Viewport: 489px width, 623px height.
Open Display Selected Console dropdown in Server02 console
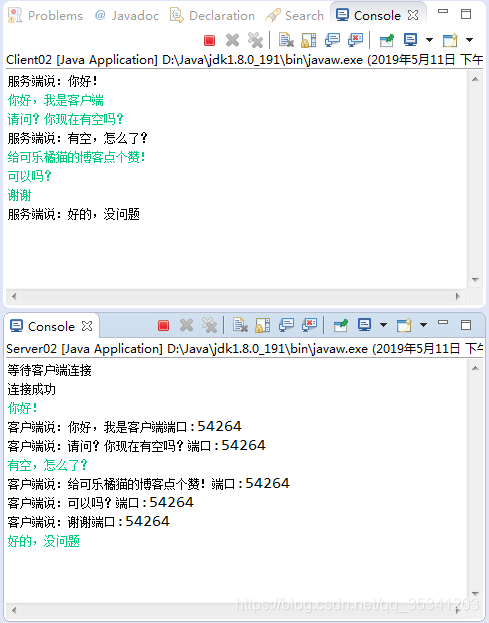coord(383,325)
